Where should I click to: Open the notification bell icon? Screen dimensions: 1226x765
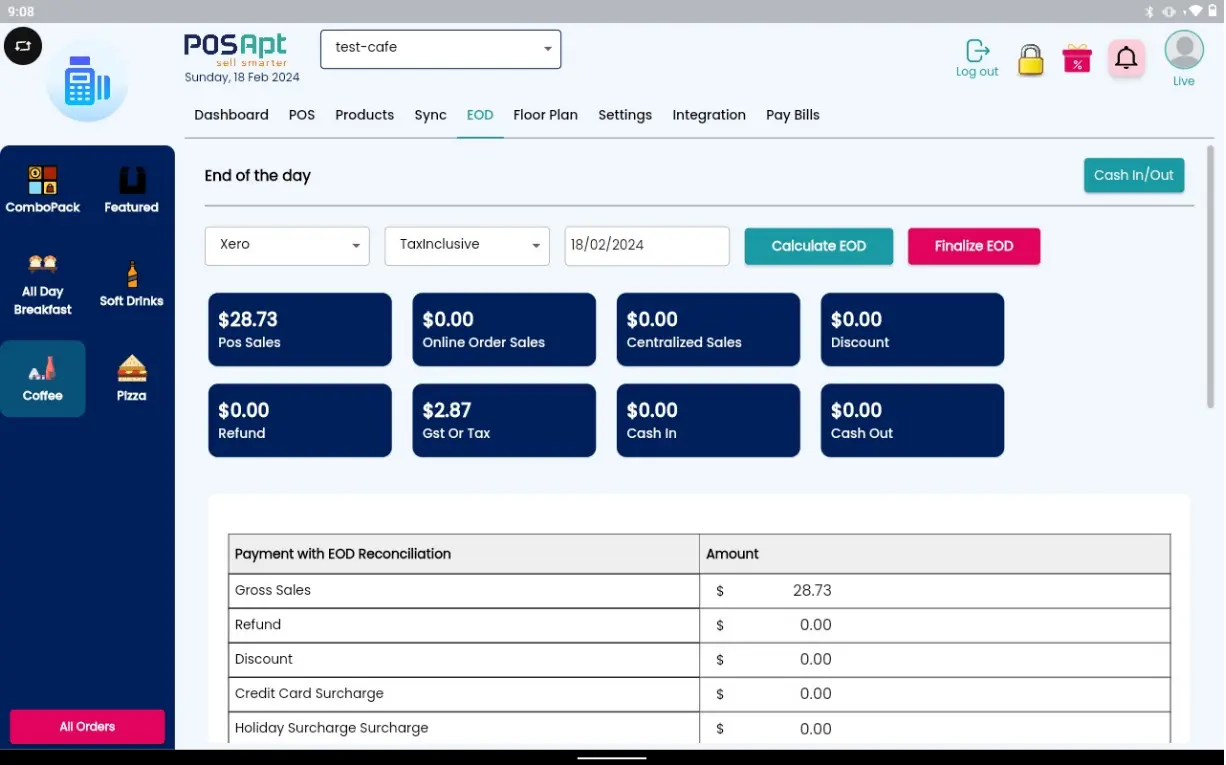pyautogui.click(x=1126, y=59)
